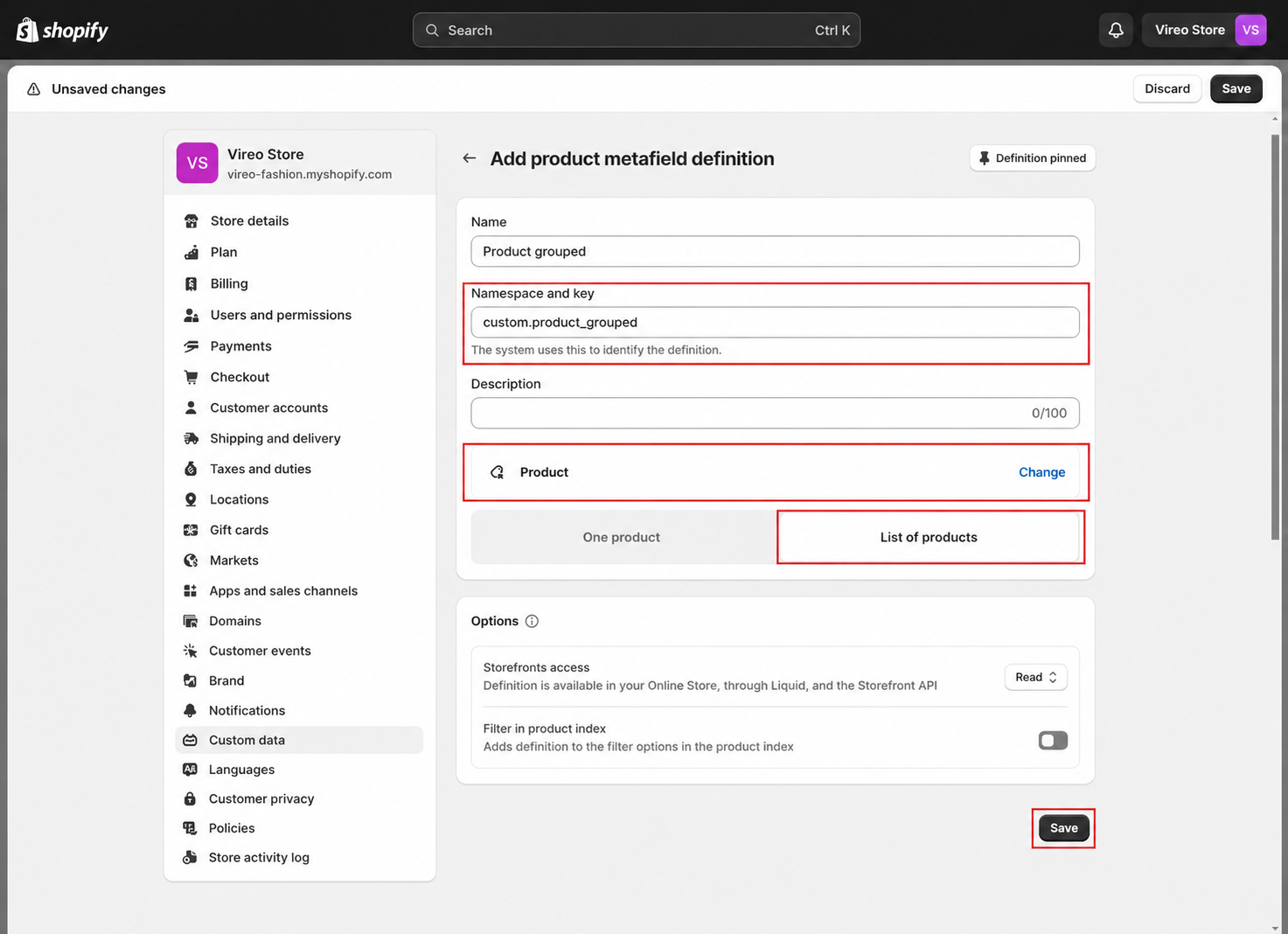
Task: Click the Payments icon
Action: pos(191,346)
